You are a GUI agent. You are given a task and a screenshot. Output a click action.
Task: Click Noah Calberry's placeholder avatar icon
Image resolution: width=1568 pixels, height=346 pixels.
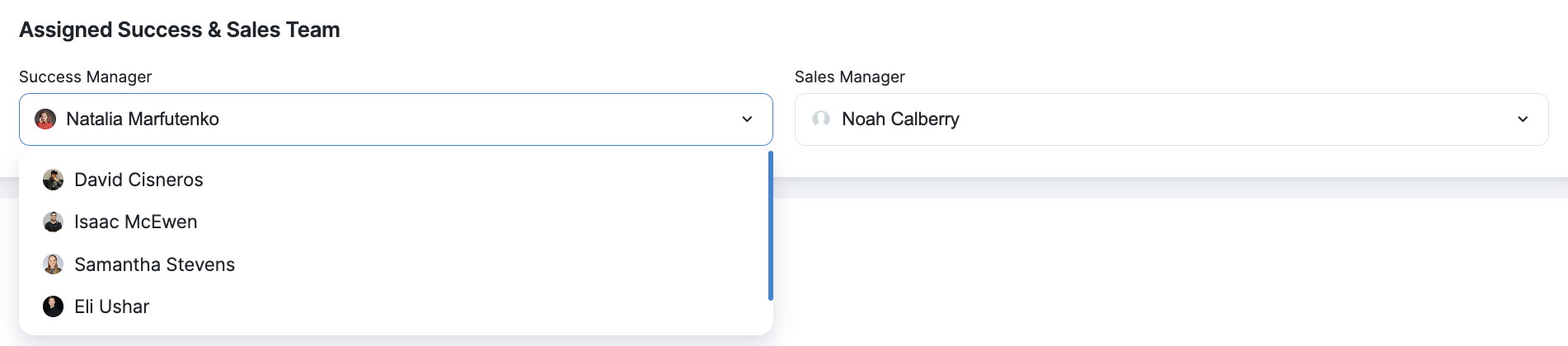821,119
